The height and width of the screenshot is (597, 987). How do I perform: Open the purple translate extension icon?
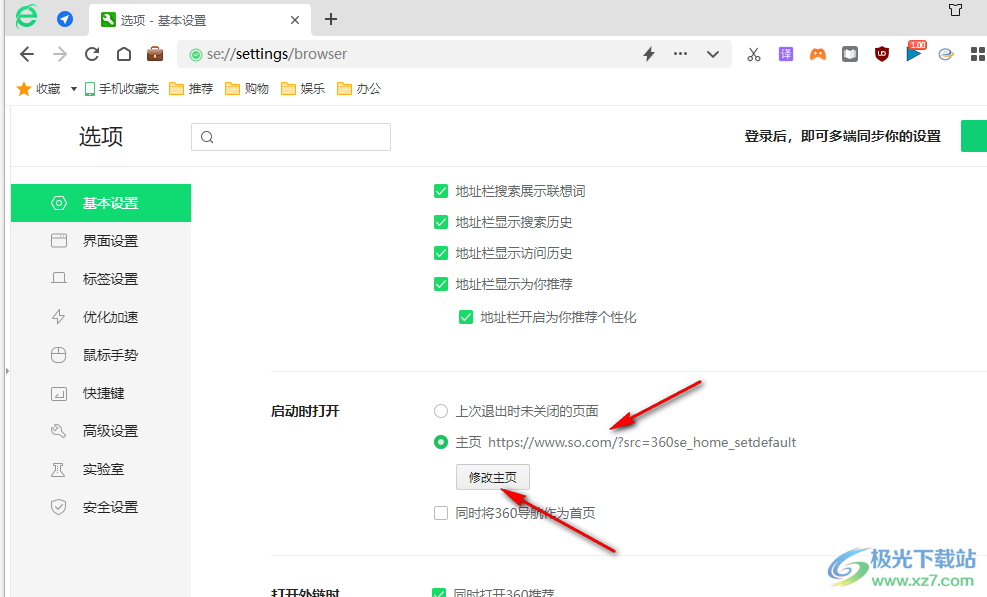point(786,54)
